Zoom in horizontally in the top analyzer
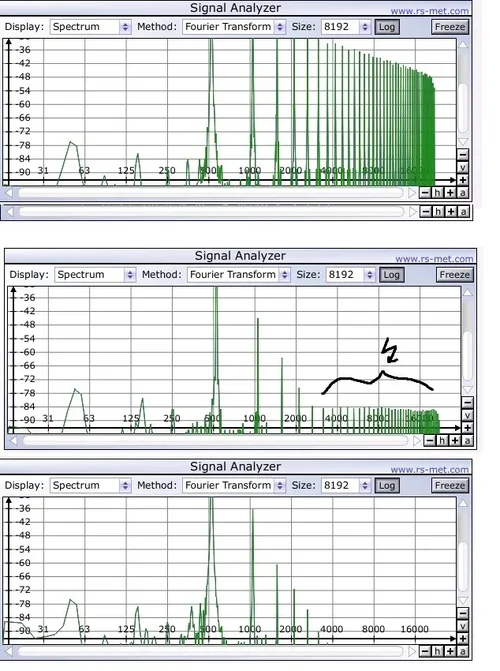 pyautogui.click(x=450, y=193)
